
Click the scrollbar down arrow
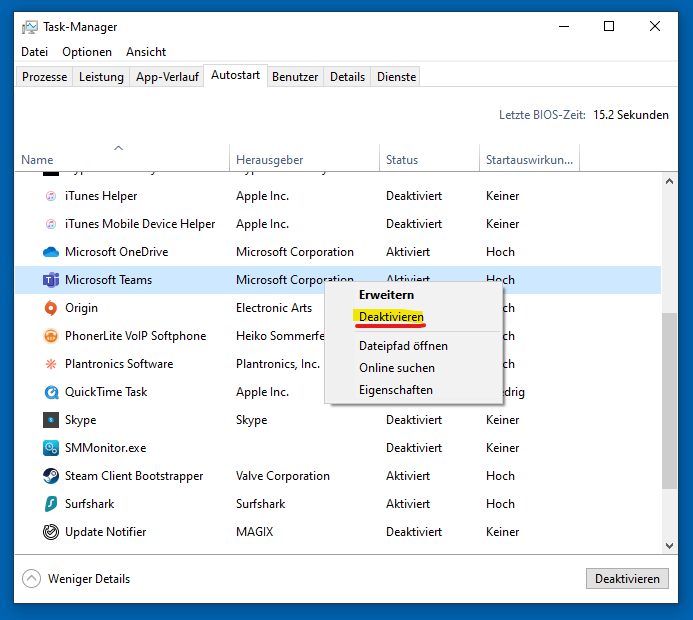669,546
